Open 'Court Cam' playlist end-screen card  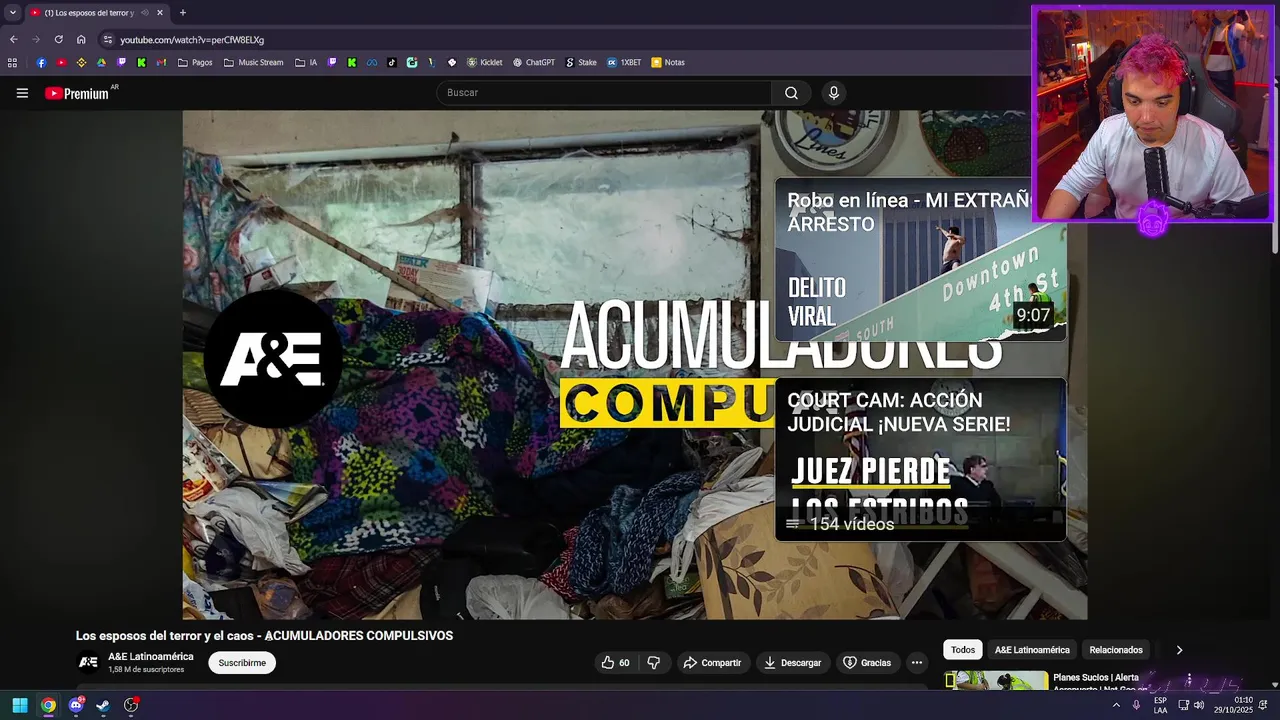[920, 460]
